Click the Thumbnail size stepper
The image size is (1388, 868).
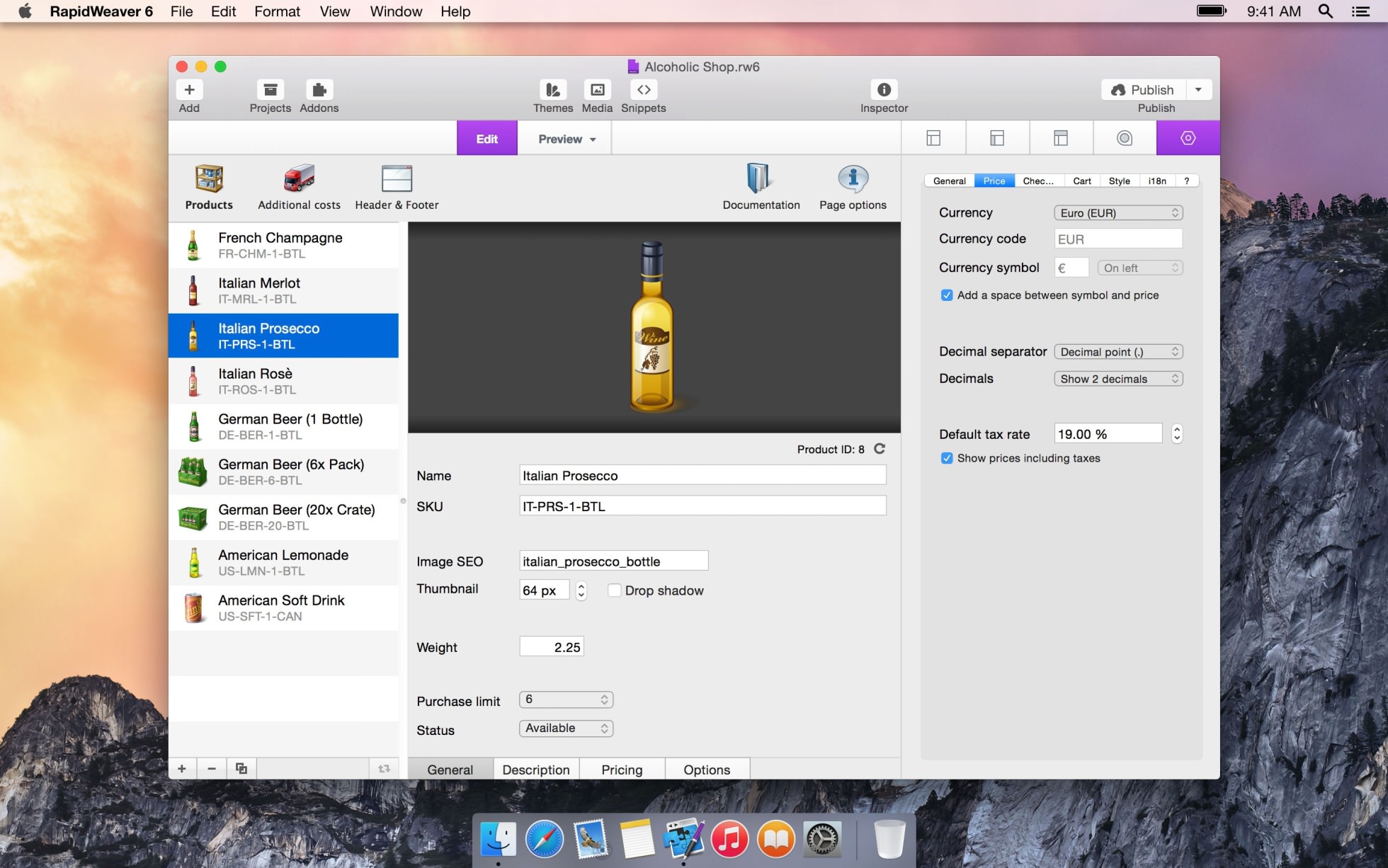[581, 590]
